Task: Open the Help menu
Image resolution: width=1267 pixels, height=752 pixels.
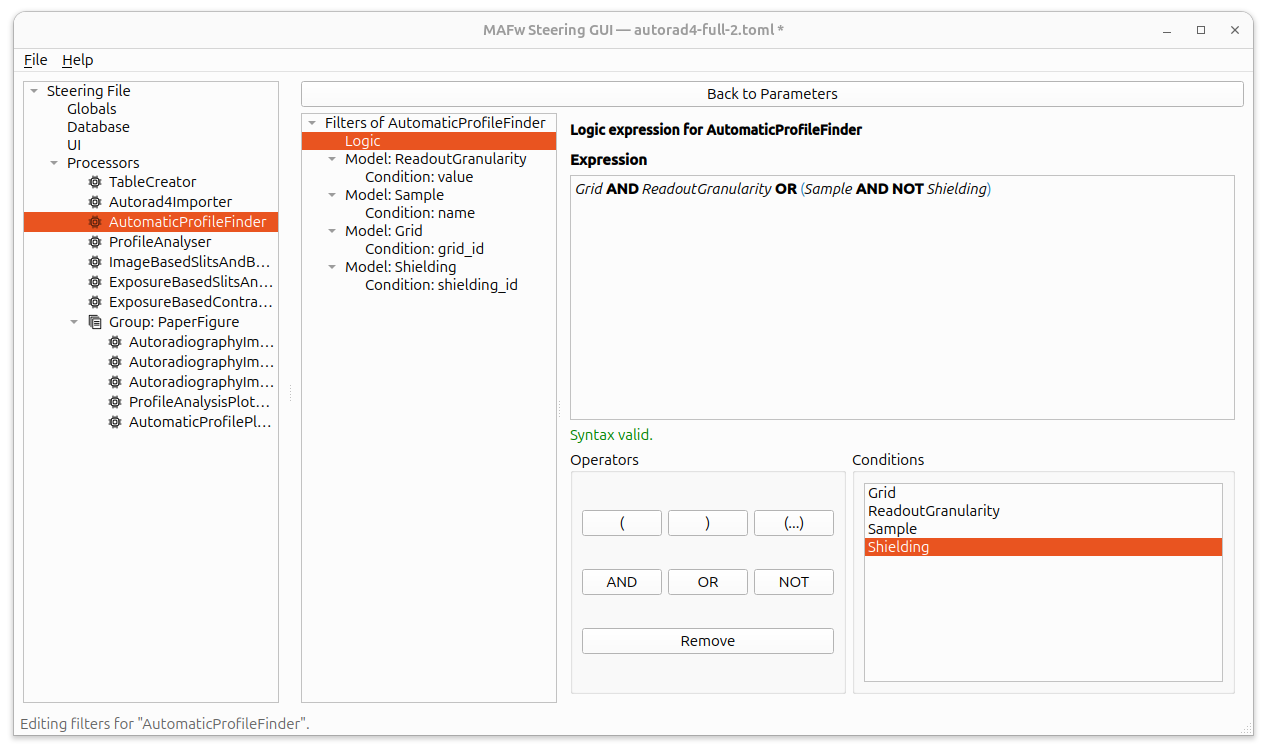Action: pyautogui.click(x=77, y=60)
